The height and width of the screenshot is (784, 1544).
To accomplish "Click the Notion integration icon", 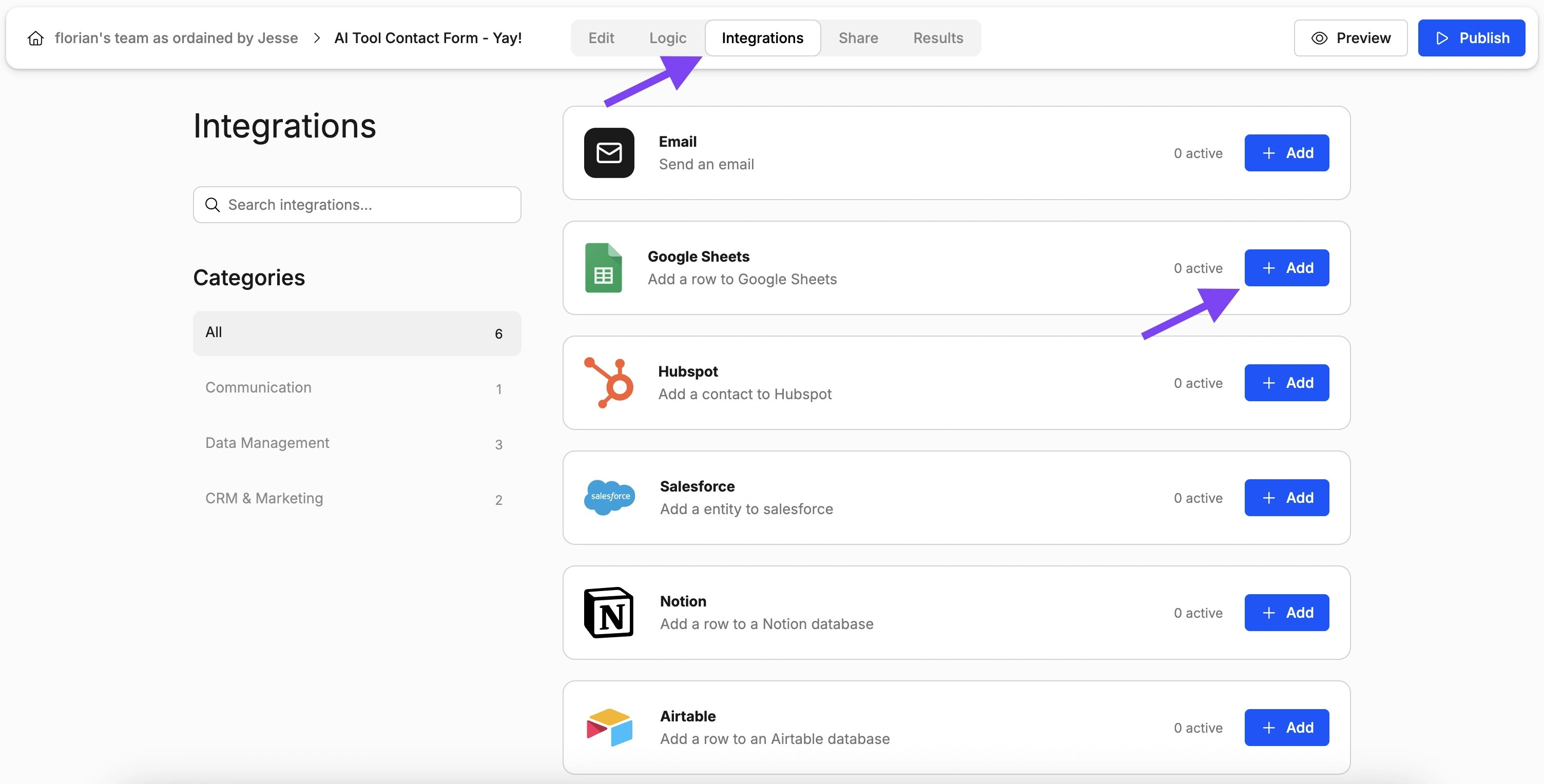I will [608, 612].
